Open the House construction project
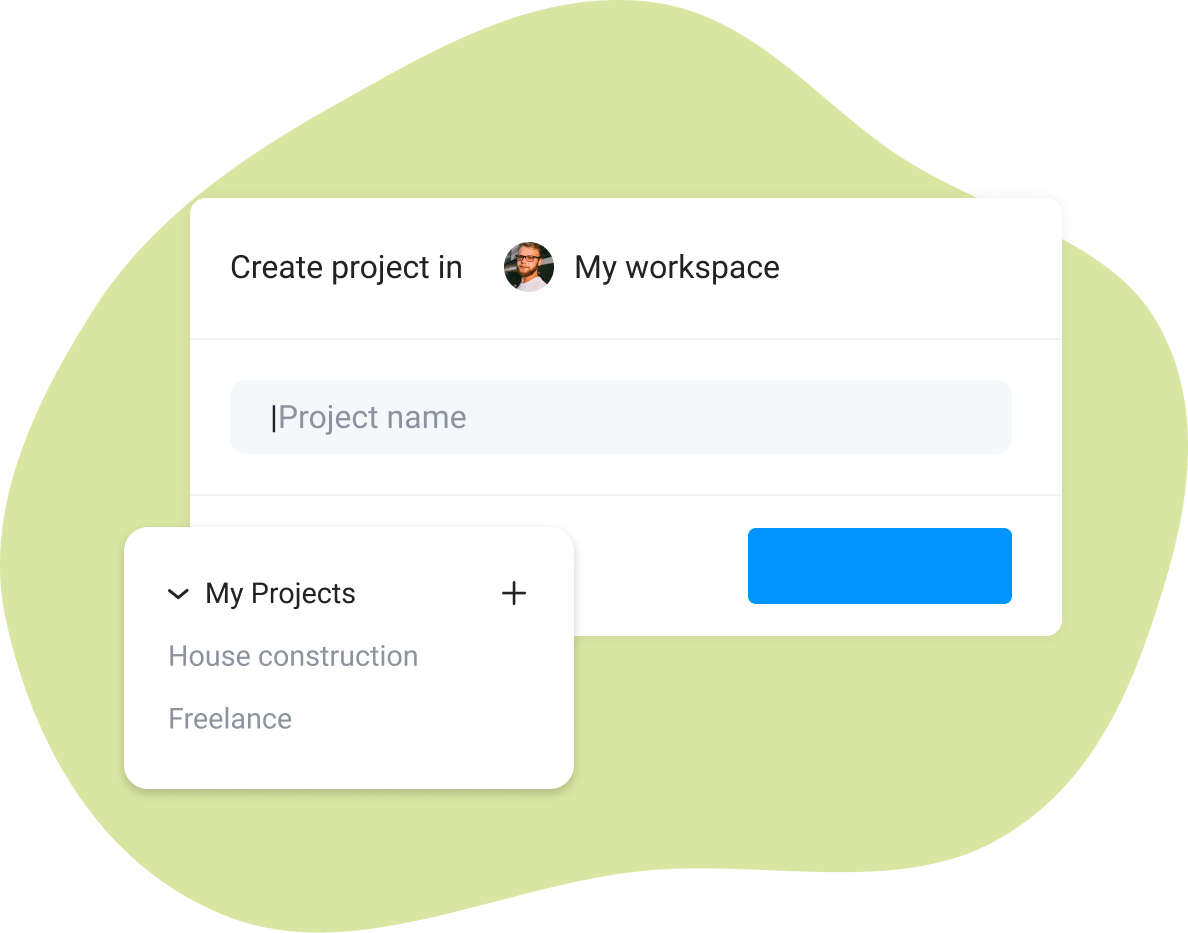The image size is (1188, 933). click(x=293, y=656)
